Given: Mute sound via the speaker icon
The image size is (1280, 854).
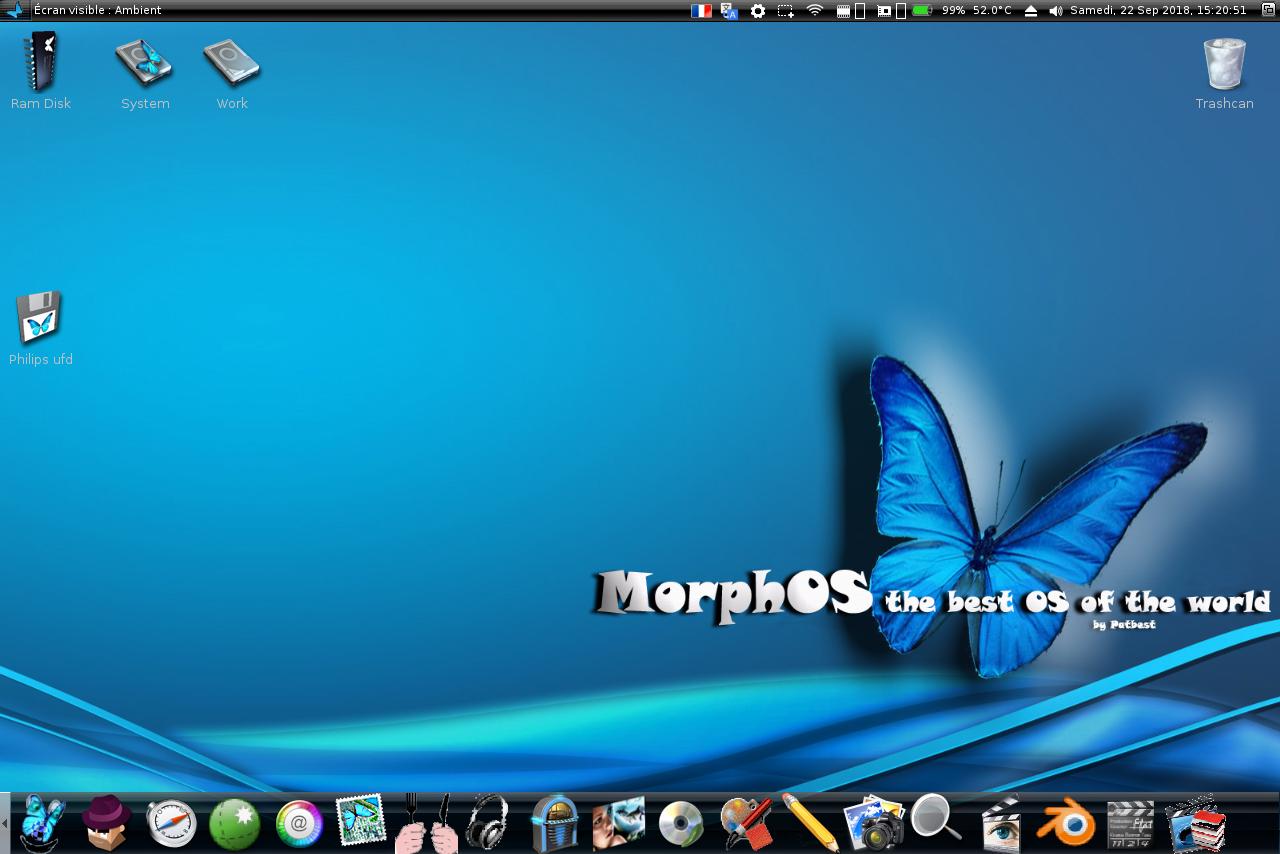Looking at the screenshot, I should (1056, 10).
